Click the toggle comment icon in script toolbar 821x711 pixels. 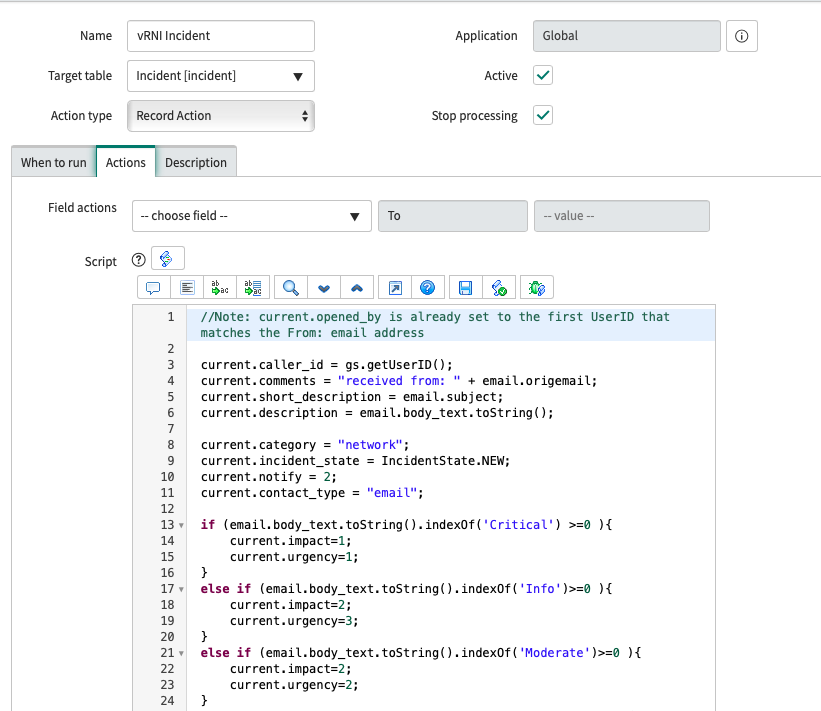tap(154, 288)
